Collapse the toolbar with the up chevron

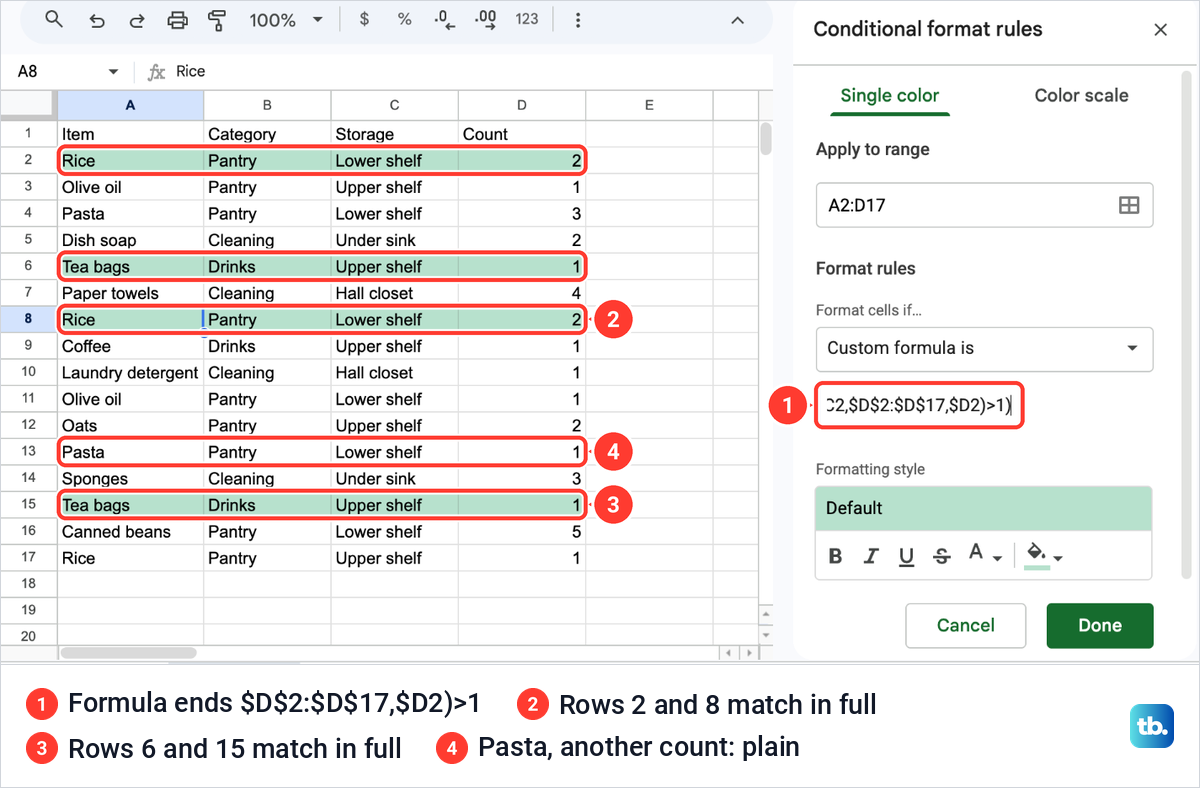[x=737, y=20]
